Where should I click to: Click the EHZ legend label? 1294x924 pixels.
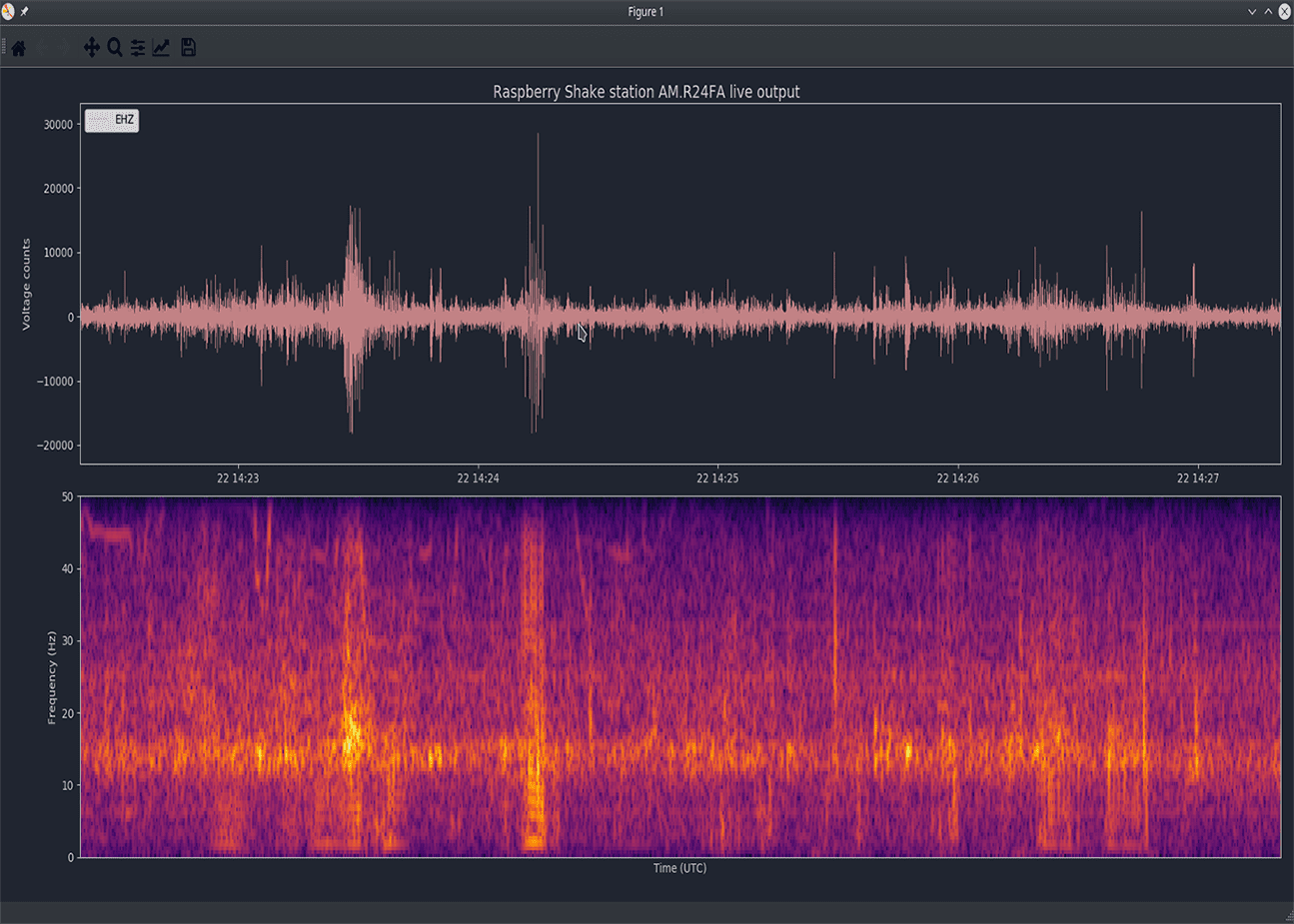click(124, 120)
